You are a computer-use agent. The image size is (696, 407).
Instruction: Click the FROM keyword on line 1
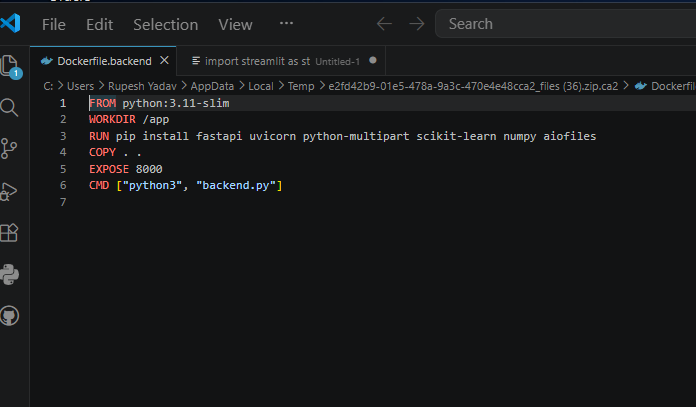click(x=103, y=103)
